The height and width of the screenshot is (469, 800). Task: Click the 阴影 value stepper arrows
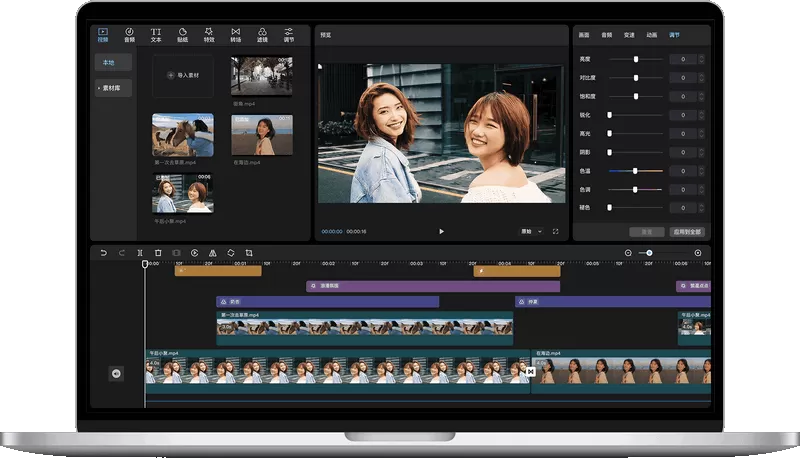[702, 152]
